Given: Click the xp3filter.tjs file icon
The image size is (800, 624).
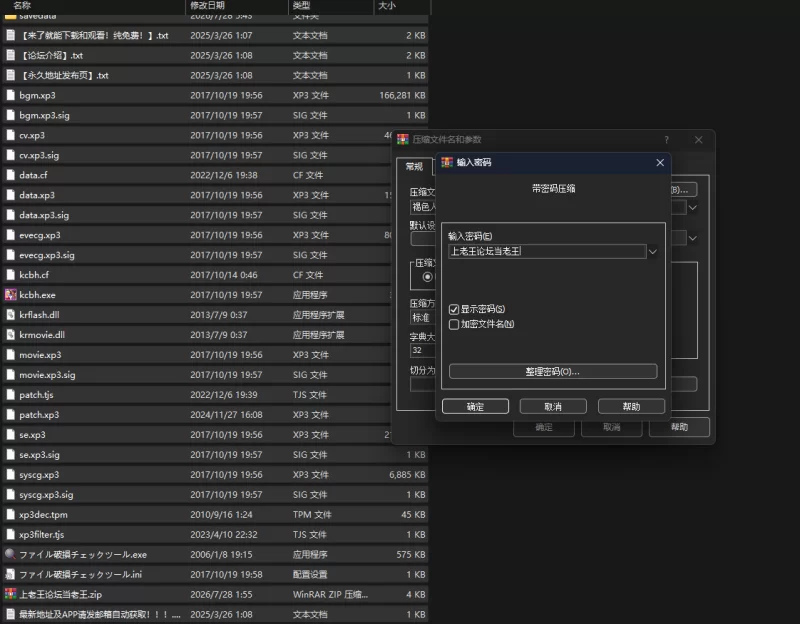Looking at the screenshot, I should (10, 534).
